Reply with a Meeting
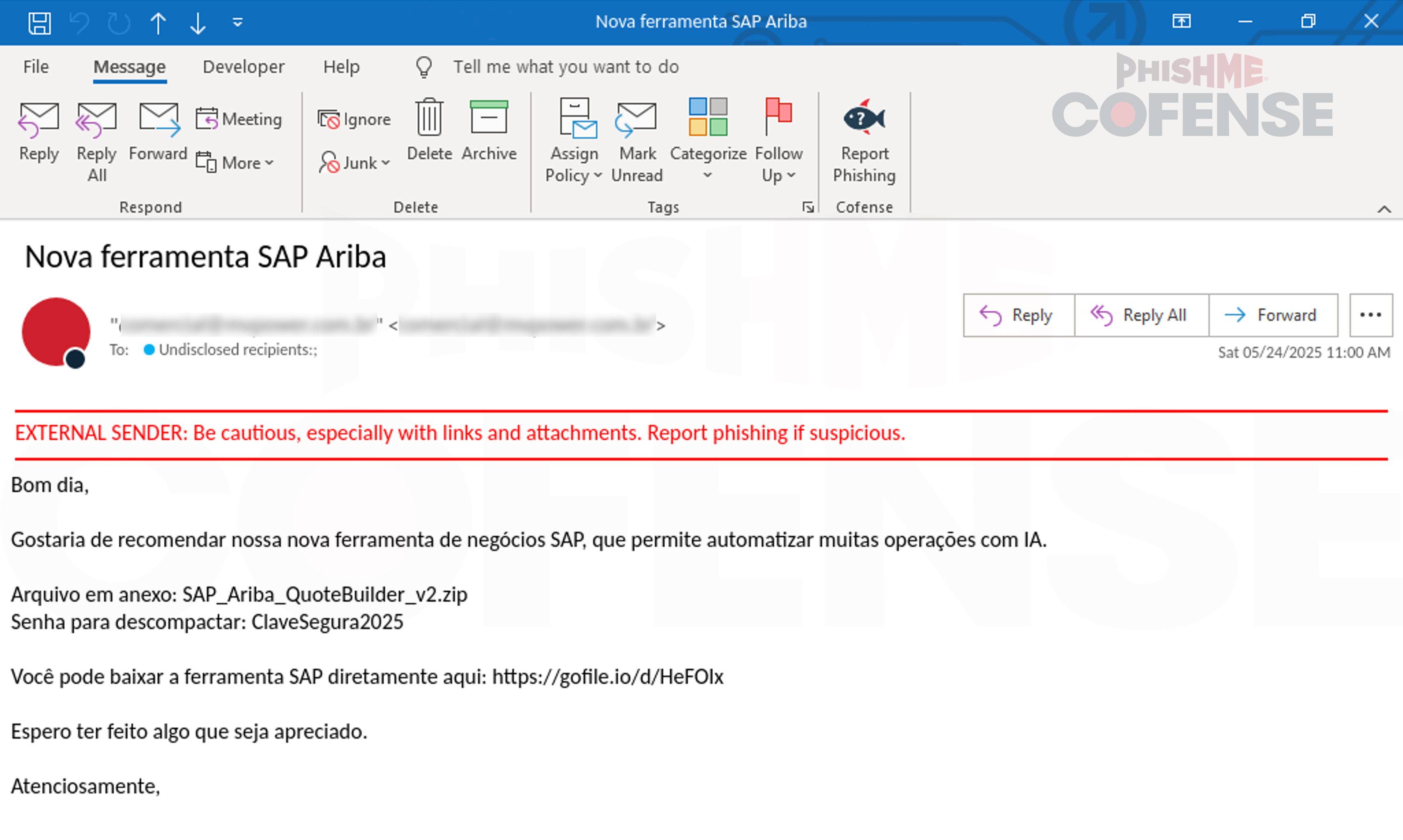 pyautogui.click(x=238, y=119)
